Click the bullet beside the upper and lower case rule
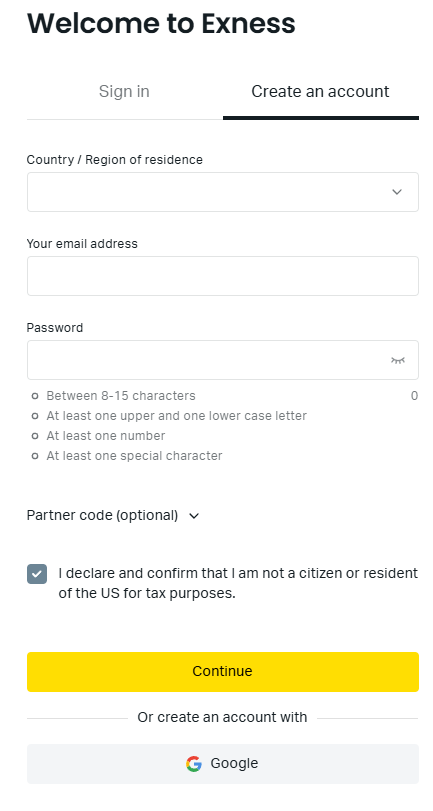The width and height of the screenshot is (433, 811). pyautogui.click(x=35, y=416)
